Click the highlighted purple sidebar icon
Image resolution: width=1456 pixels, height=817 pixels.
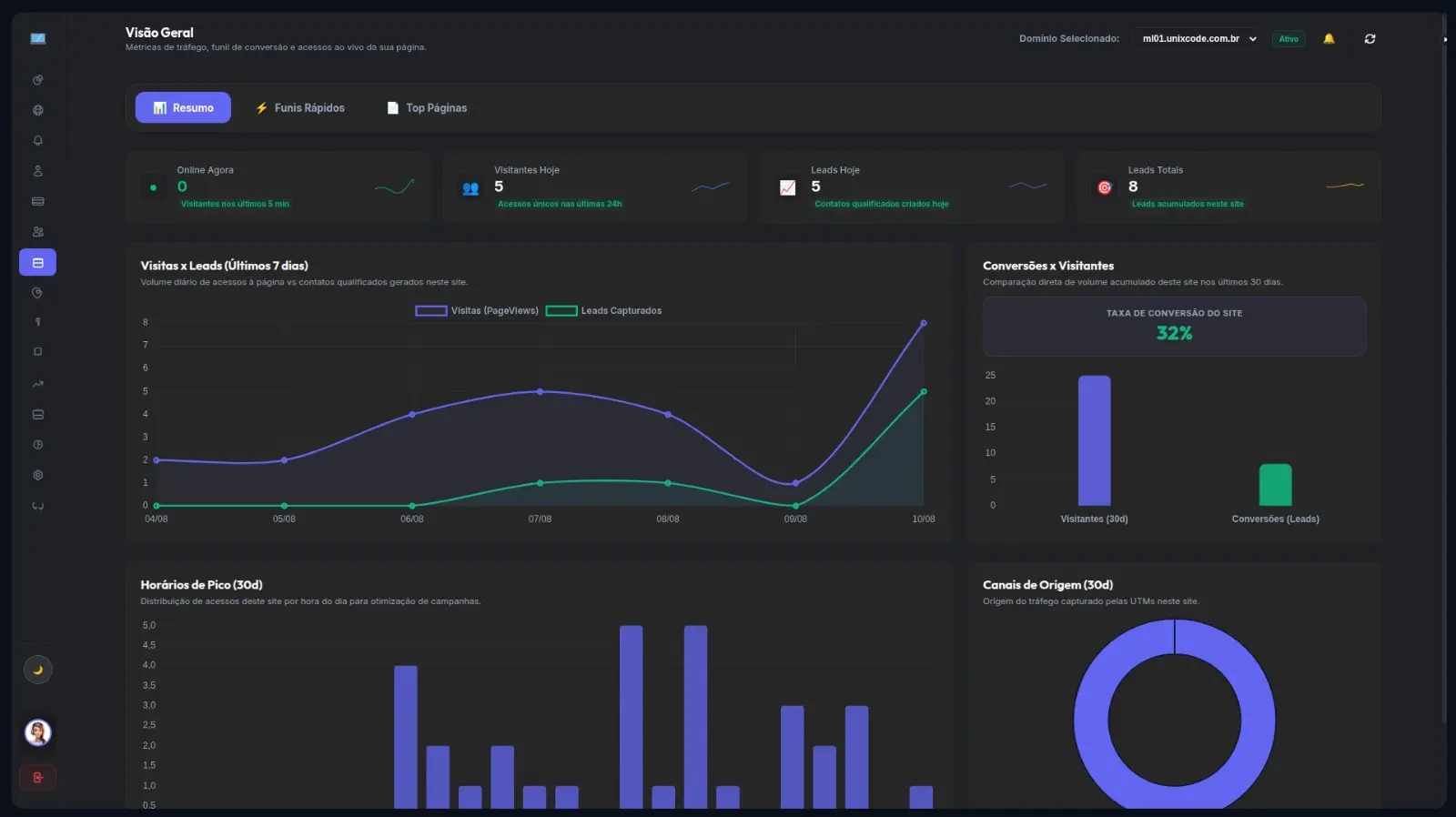coord(37,262)
